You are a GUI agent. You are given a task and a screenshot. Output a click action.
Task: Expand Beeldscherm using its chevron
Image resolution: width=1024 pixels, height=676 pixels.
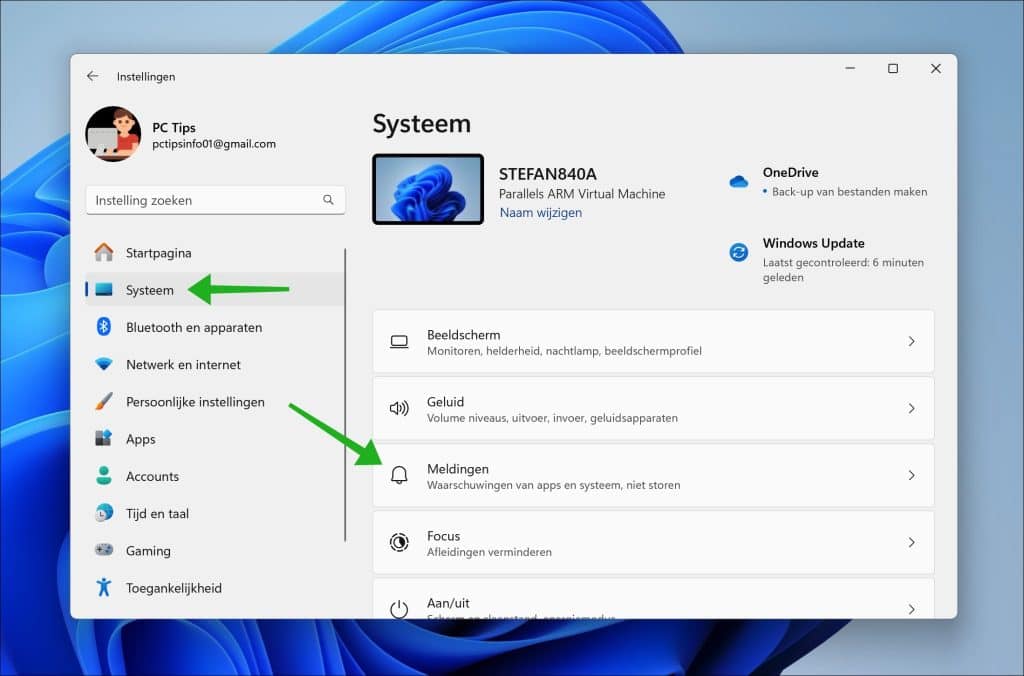(x=911, y=342)
